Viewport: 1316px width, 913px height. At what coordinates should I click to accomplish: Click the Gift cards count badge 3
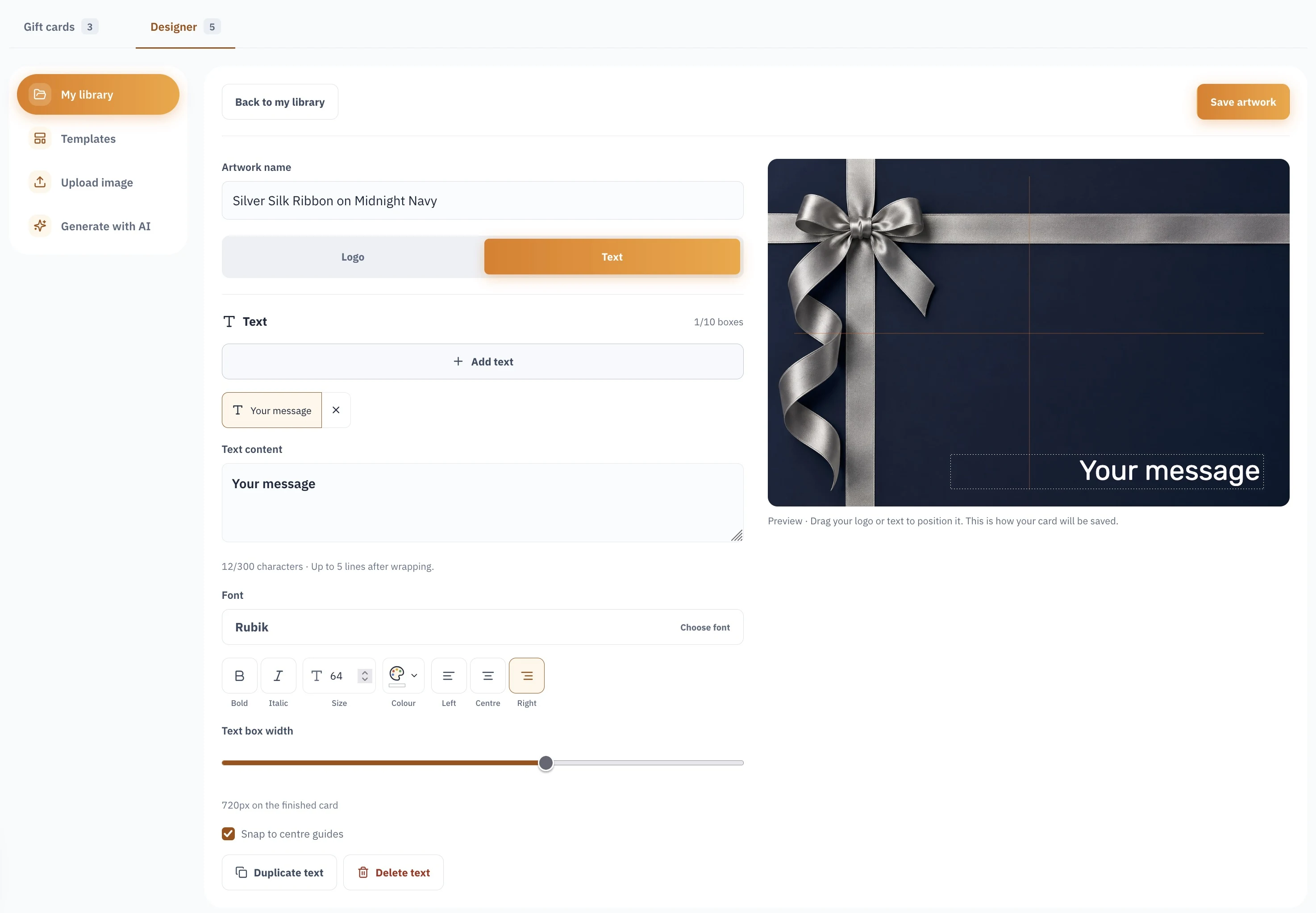coord(90,27)
